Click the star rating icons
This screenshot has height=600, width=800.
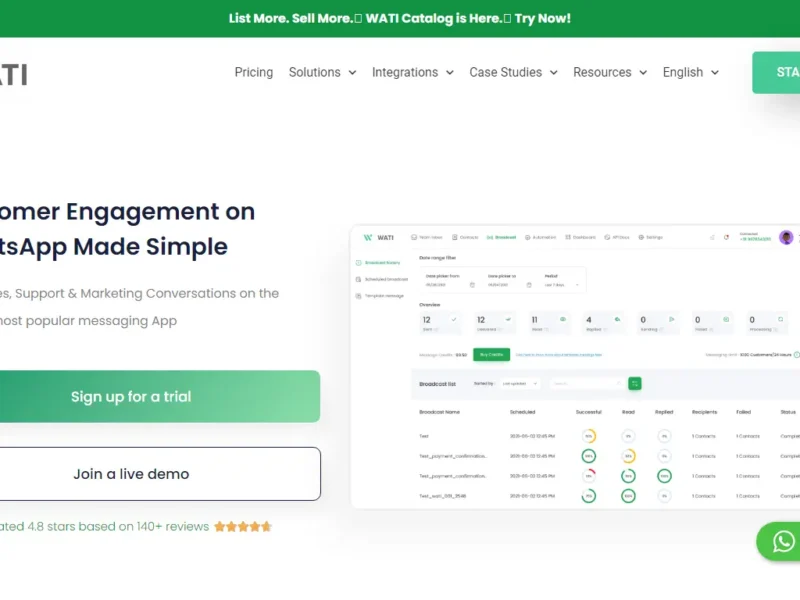pos(242,526)
